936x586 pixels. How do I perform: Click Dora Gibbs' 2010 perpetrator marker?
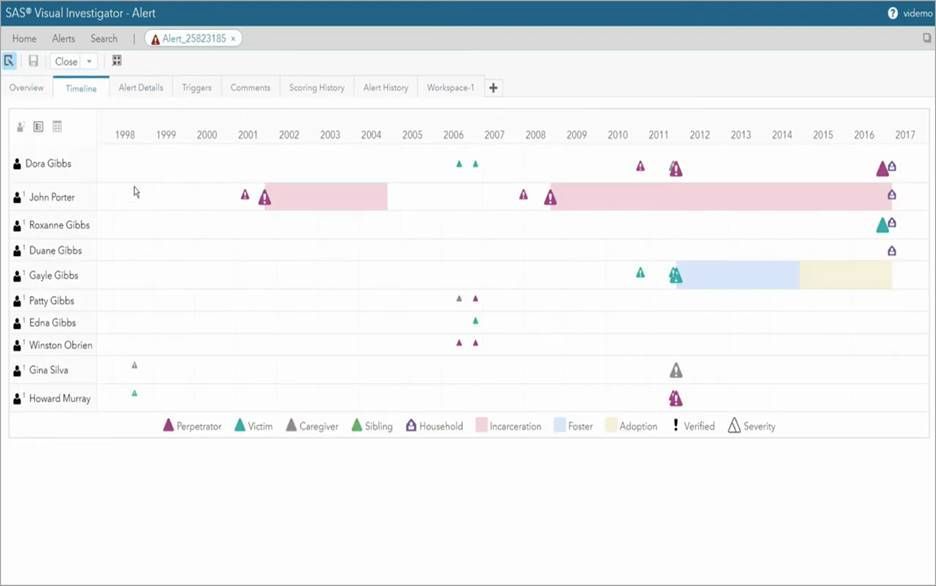point(641,166)
